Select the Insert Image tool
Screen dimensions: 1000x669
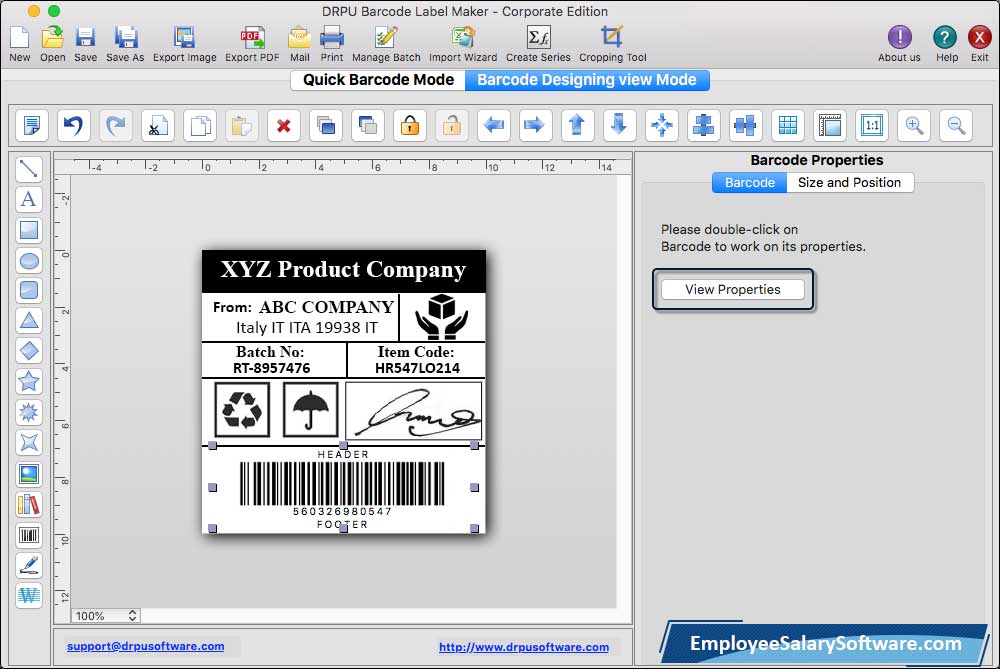tap(29, 474)
